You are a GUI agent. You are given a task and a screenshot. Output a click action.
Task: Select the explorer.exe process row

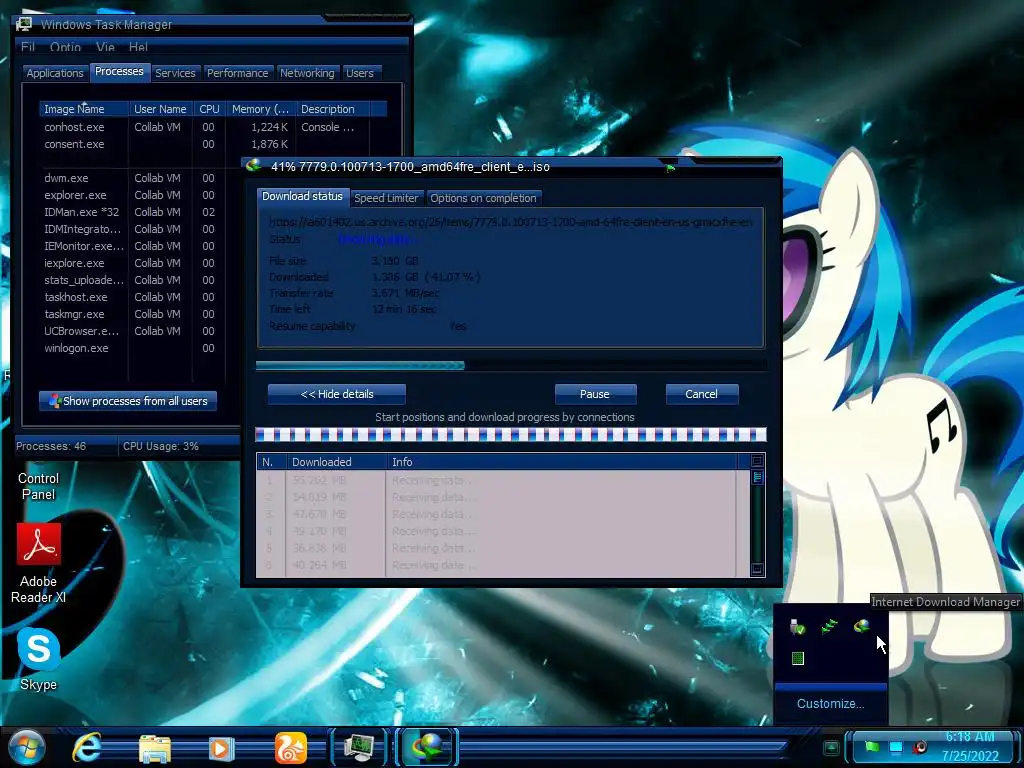click(138, 195)
